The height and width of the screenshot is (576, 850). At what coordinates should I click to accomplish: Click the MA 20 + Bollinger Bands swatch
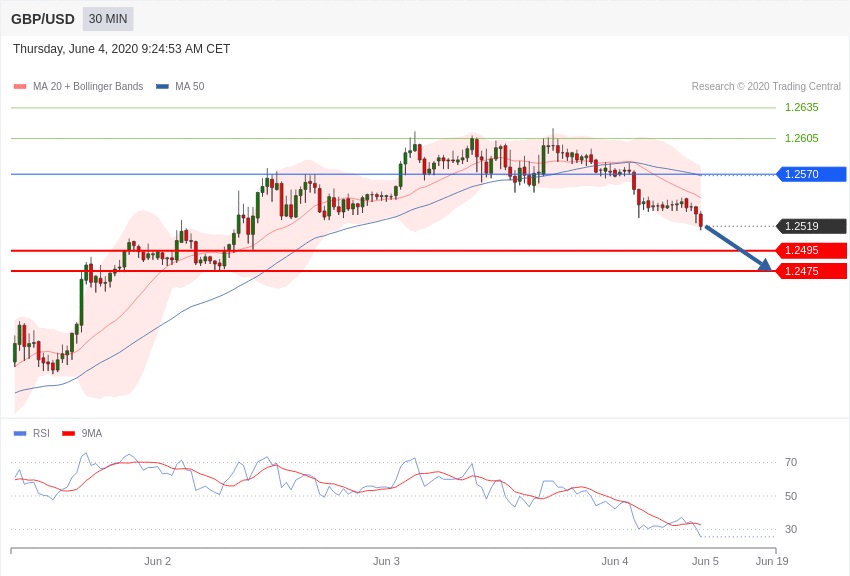20,87
